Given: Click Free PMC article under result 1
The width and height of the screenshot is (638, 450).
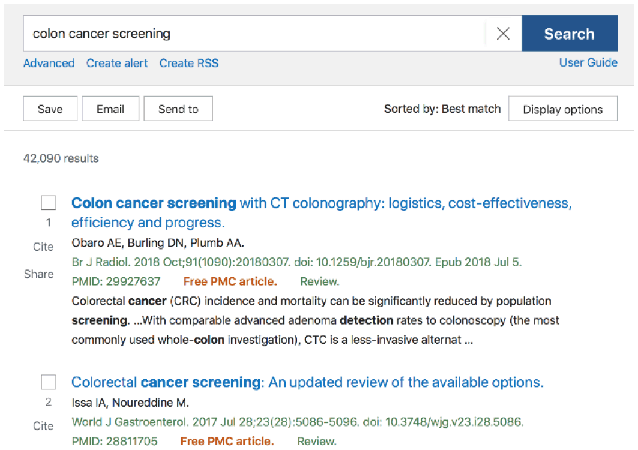Looking at the screenshot, I should tap(230, 282).
